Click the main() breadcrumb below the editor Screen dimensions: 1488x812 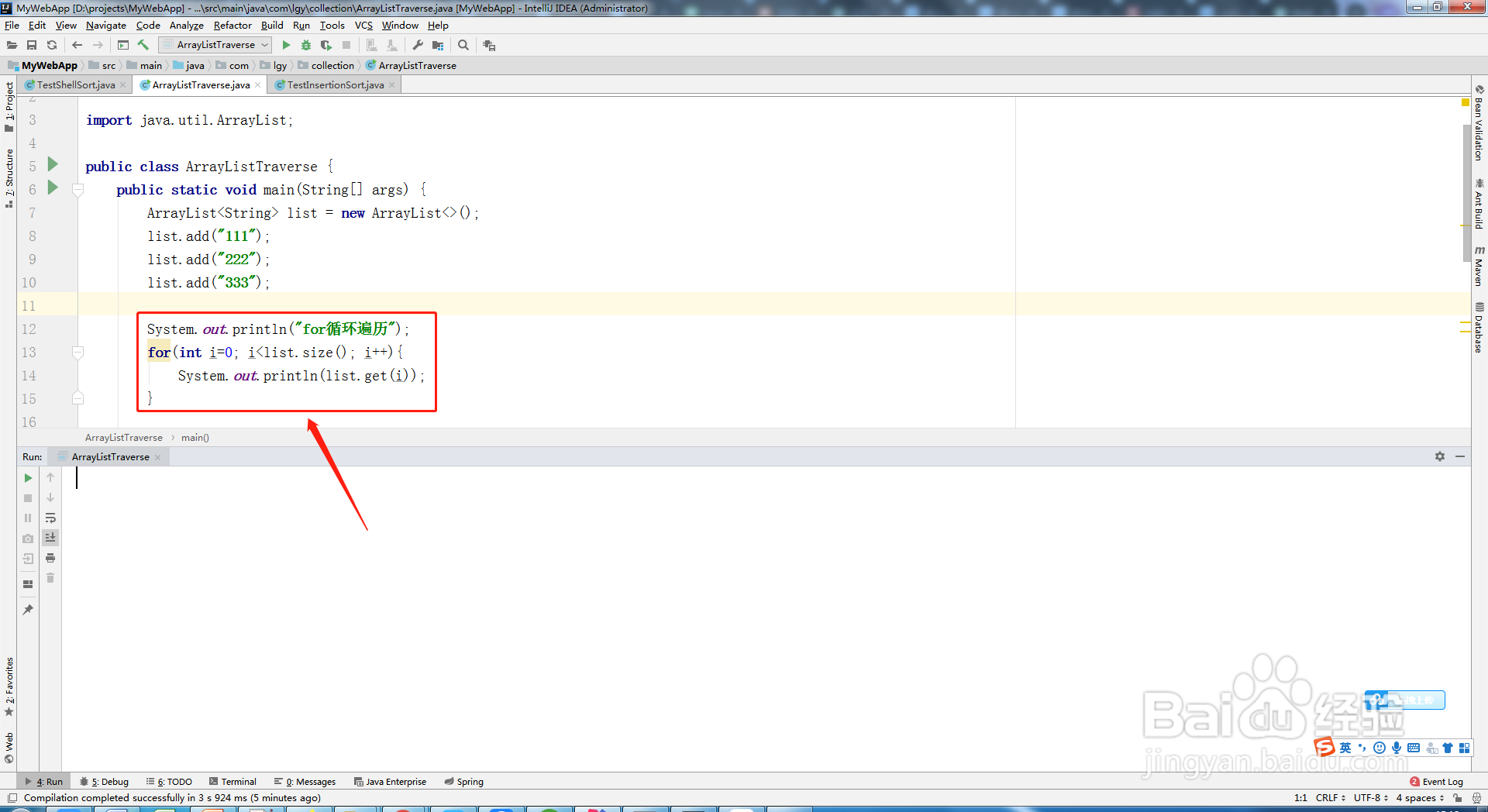point(195,438)
